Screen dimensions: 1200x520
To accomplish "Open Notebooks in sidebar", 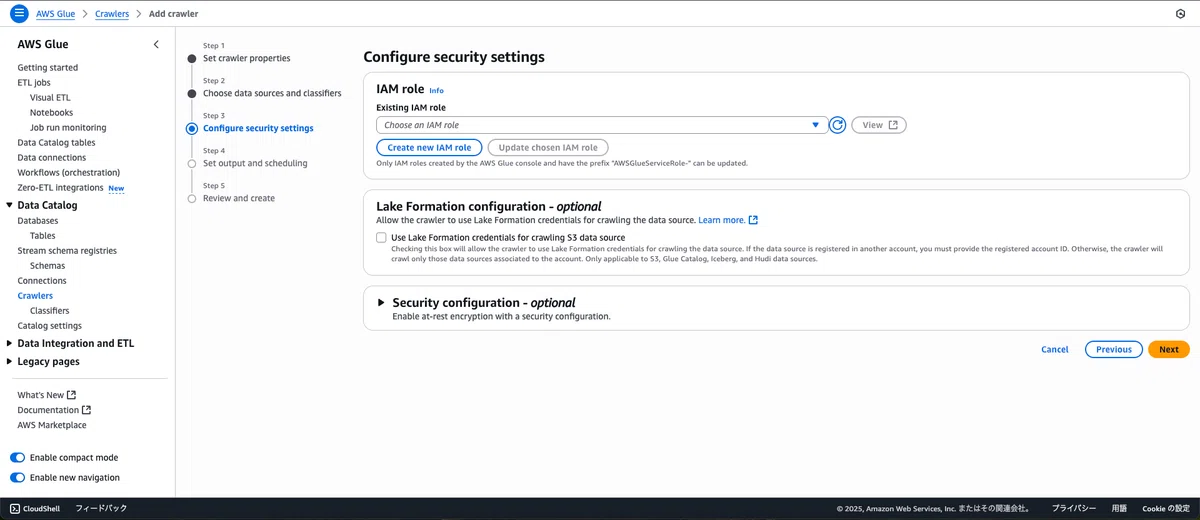I will click(51, 113).
